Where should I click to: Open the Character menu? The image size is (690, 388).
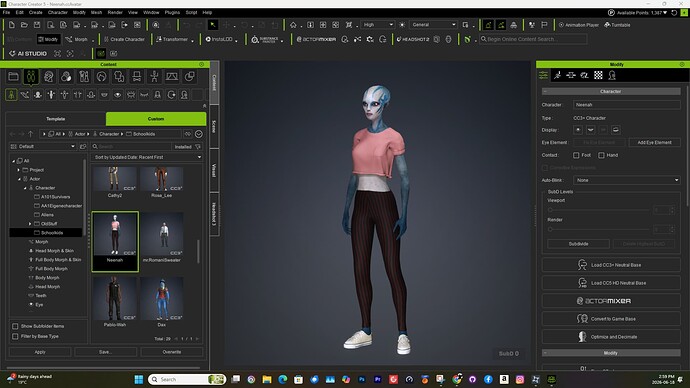click(x=58, y=12)
